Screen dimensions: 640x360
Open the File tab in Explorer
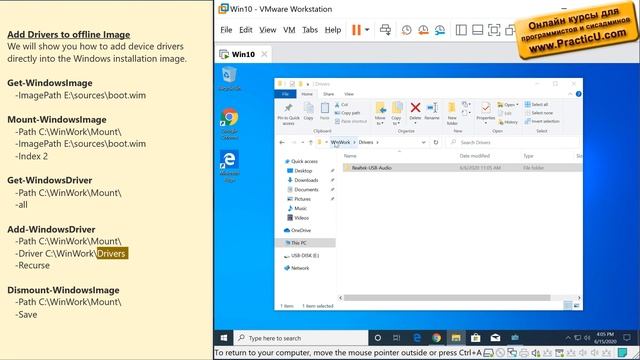[285, 94]
